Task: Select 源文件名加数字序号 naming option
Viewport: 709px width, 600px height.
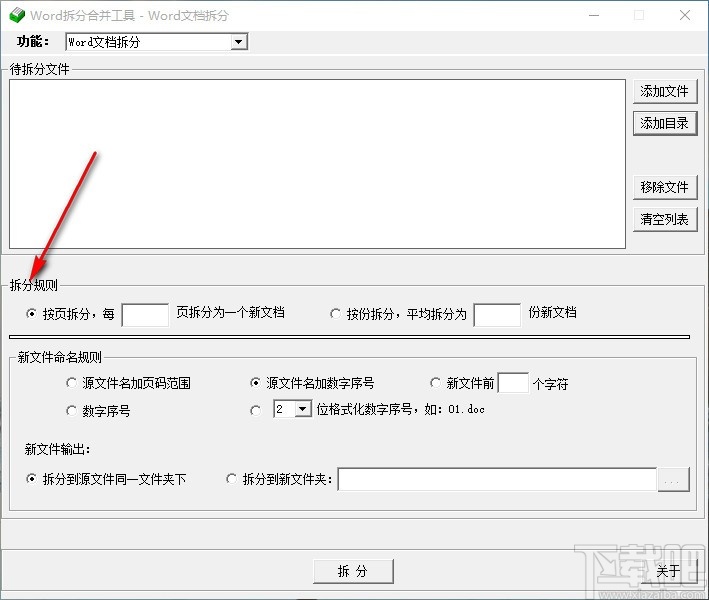Action: point(255,383)
